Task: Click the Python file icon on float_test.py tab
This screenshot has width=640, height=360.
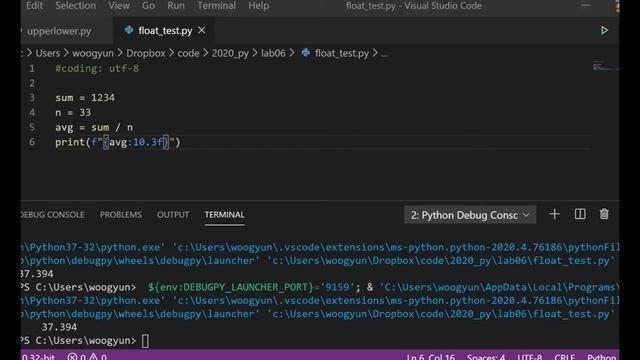Action: (x=129, y=31)
